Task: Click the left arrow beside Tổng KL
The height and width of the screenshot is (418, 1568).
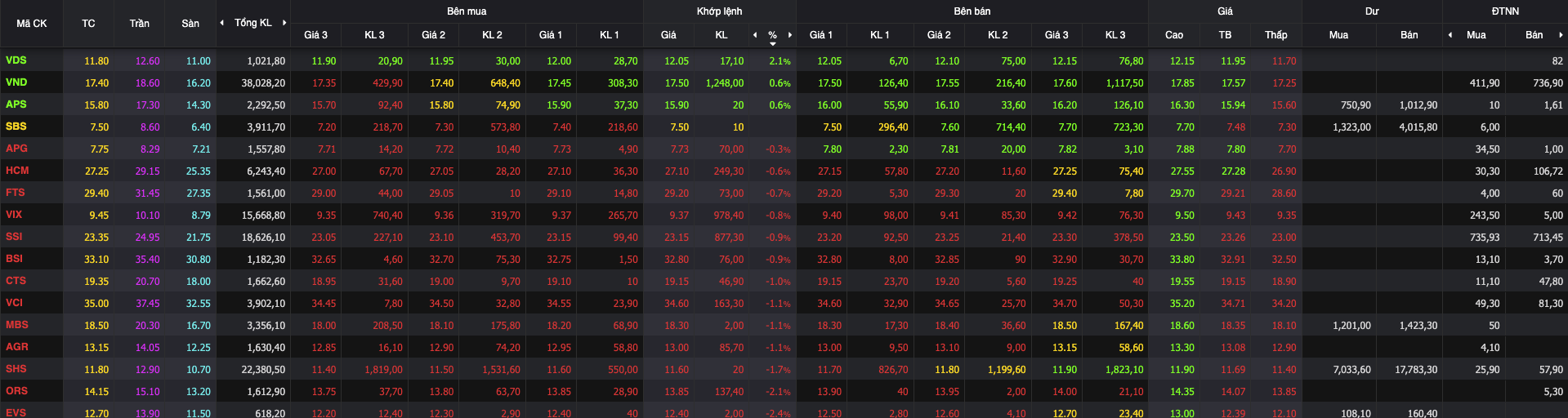Action: (x=222, y=23)
